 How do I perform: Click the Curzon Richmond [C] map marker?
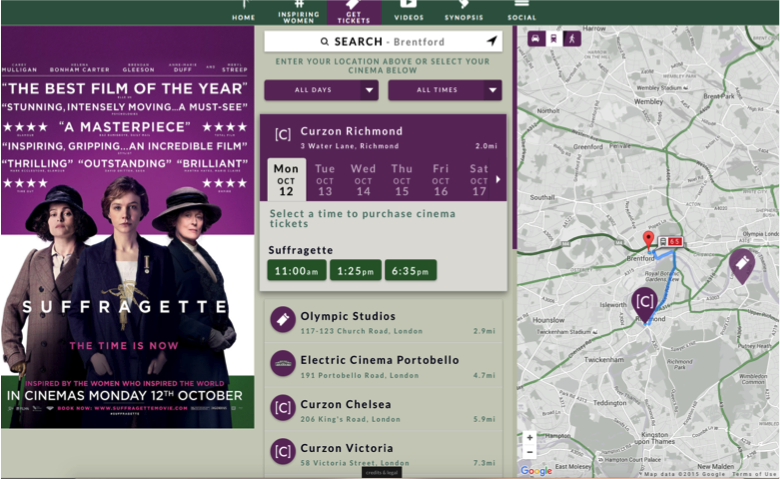point(645,304)
